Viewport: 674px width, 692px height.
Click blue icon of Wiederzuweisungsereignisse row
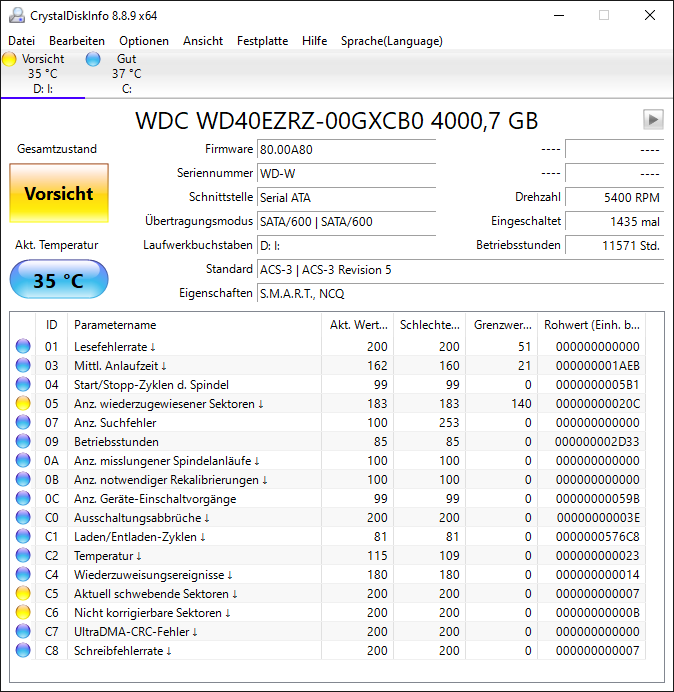(23, 574)
